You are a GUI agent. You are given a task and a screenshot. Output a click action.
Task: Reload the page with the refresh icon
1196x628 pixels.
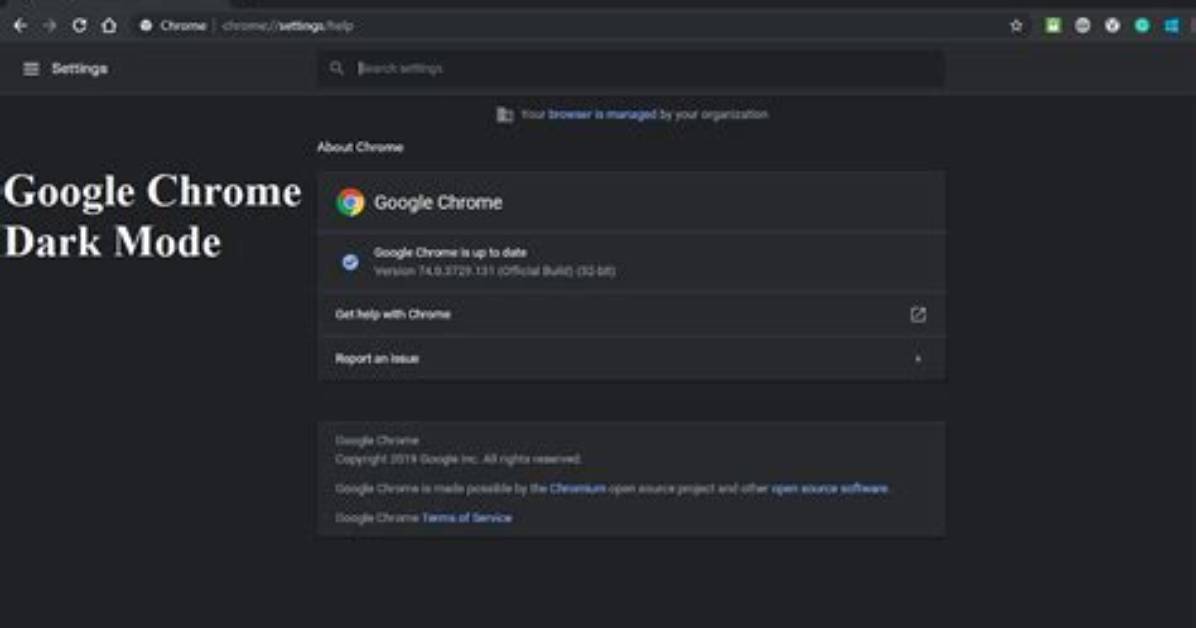79,25
